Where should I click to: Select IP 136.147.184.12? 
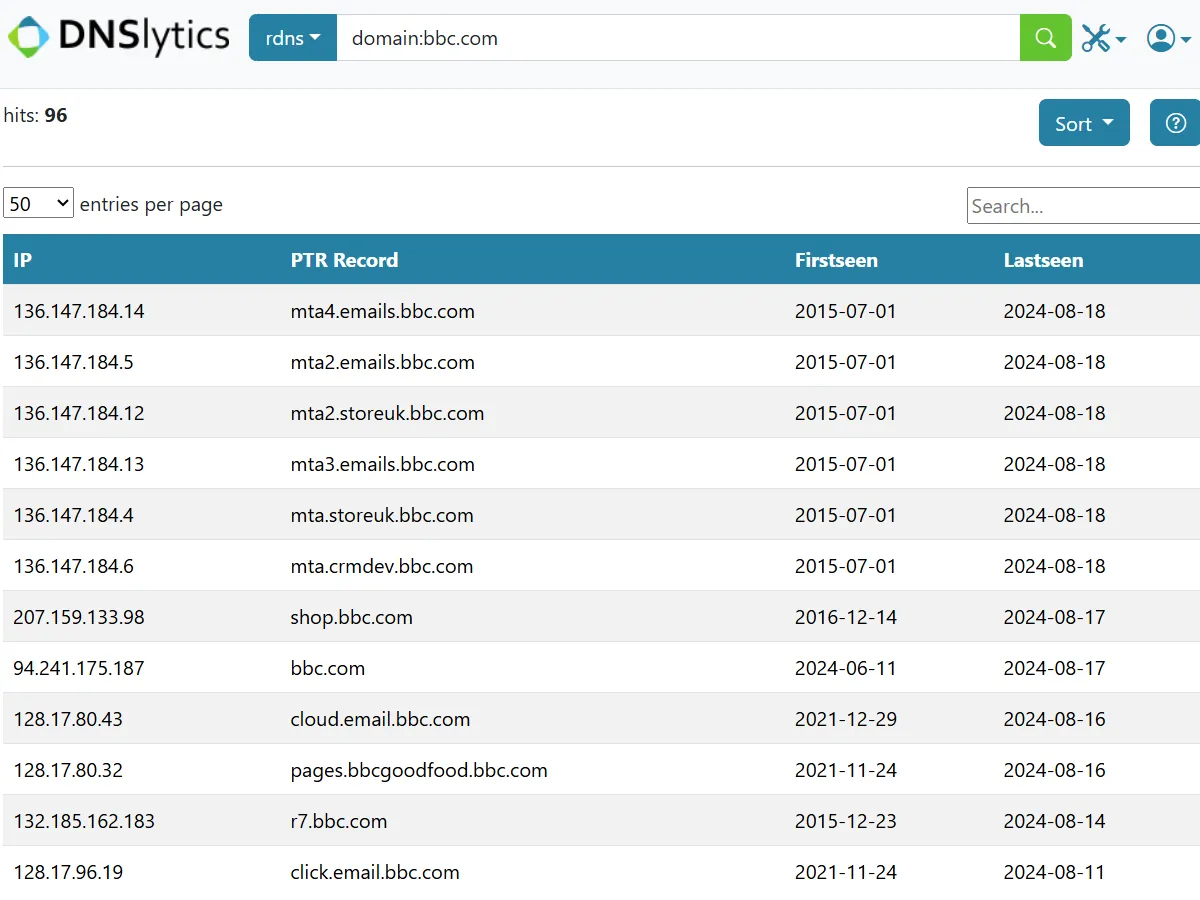tap(79, 413)
